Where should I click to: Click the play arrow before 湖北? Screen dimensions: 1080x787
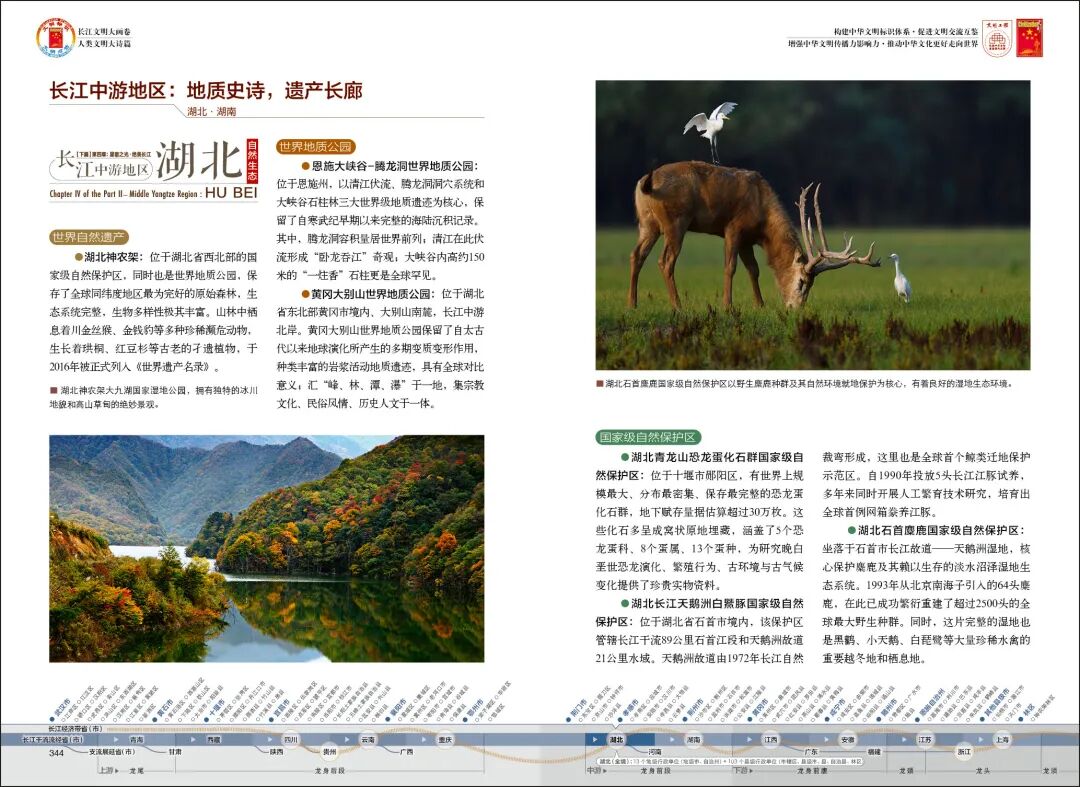click(594, 739)
